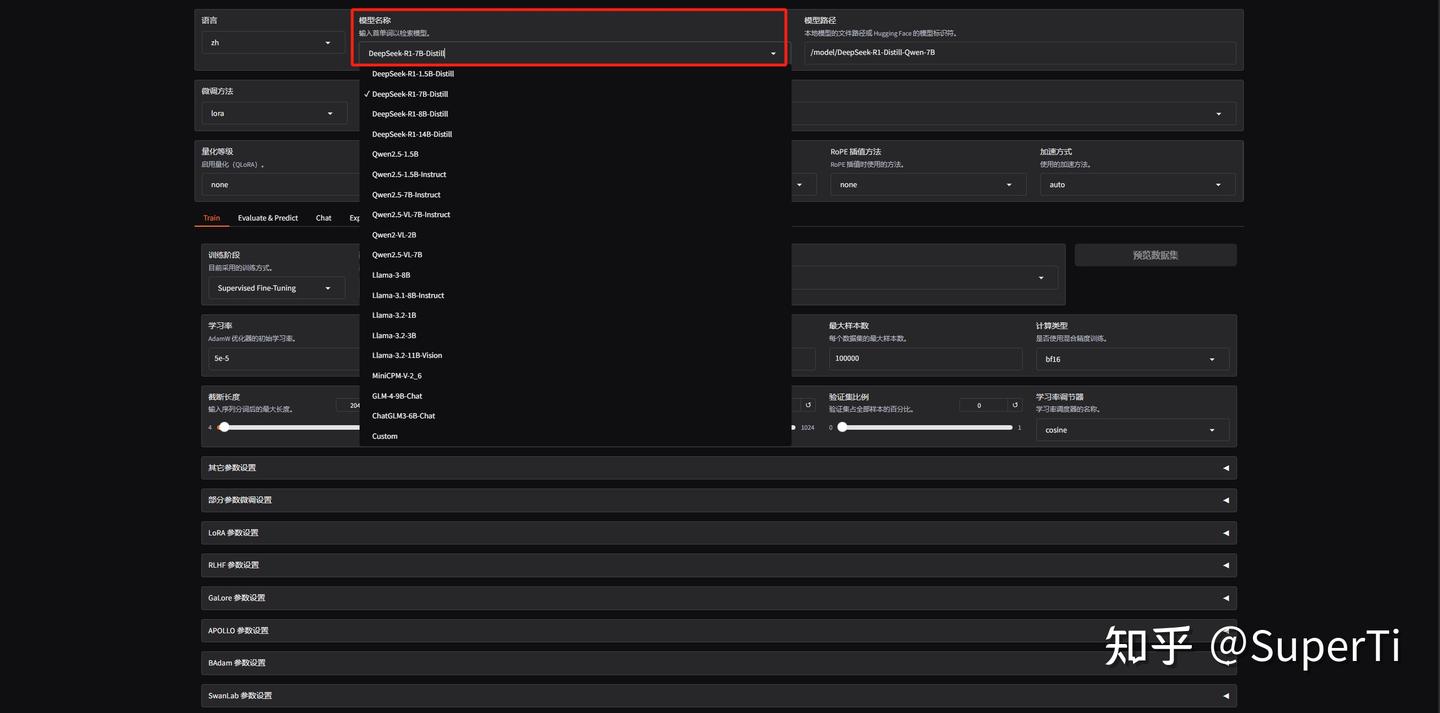
Task: Click the 模型路径 text field
Action: [x=1020, y=53]
